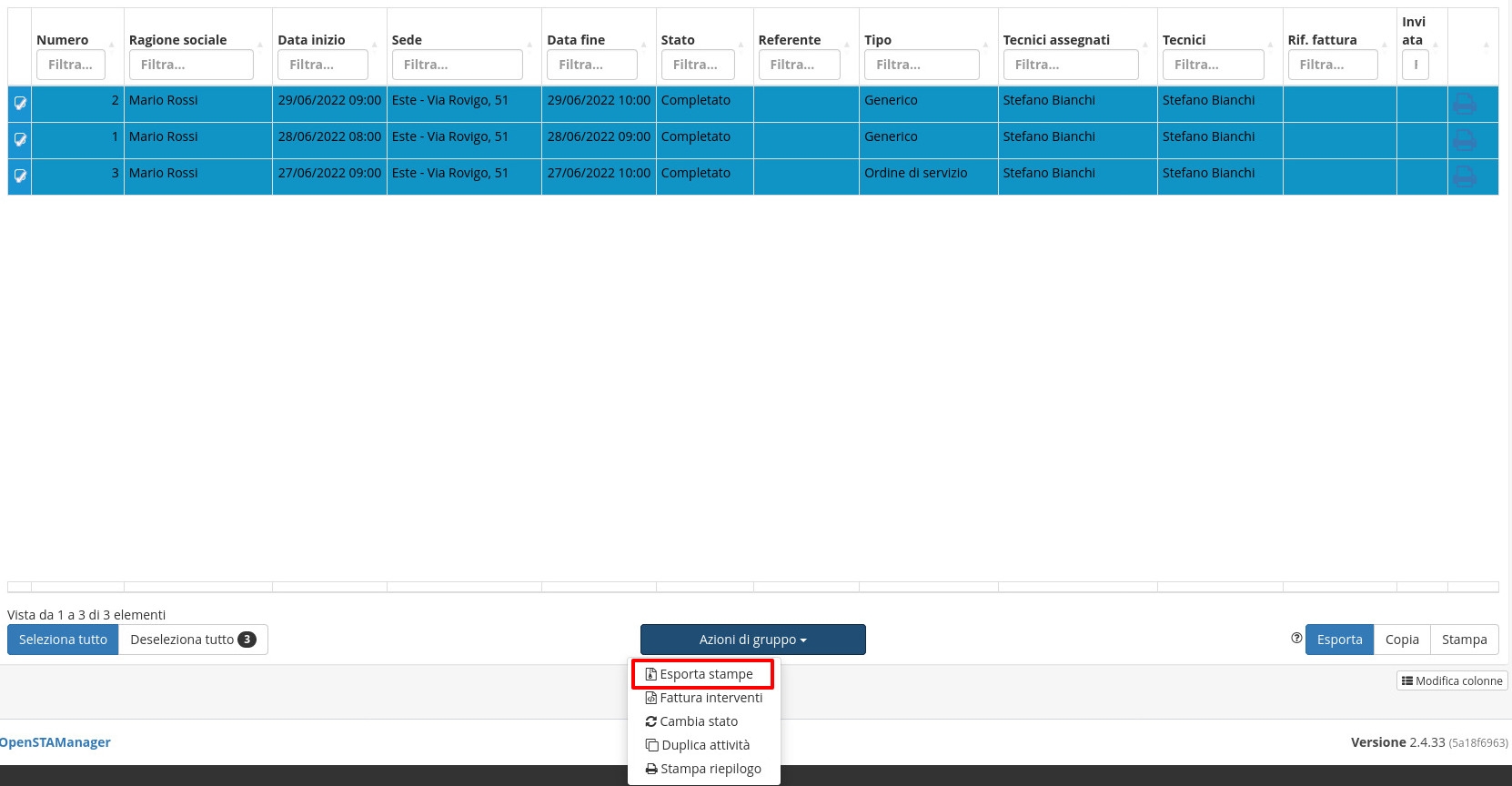
Task: Toggle checkbox for intervention number 3
Action: pyautogui.click(x=20, y=176)
